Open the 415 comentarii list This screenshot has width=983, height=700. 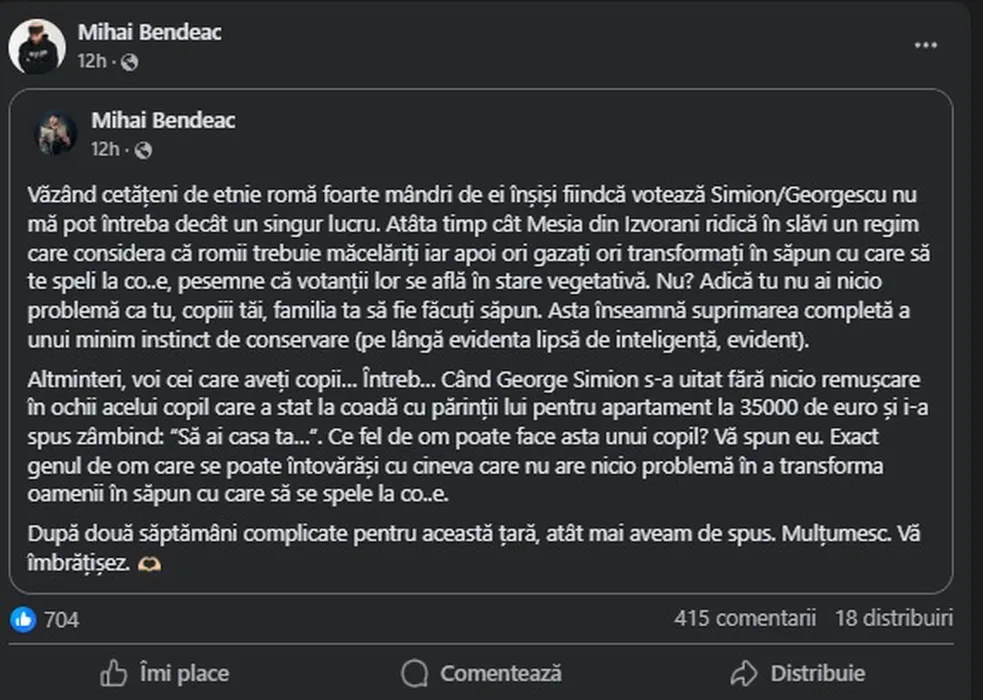pos(745,618)
